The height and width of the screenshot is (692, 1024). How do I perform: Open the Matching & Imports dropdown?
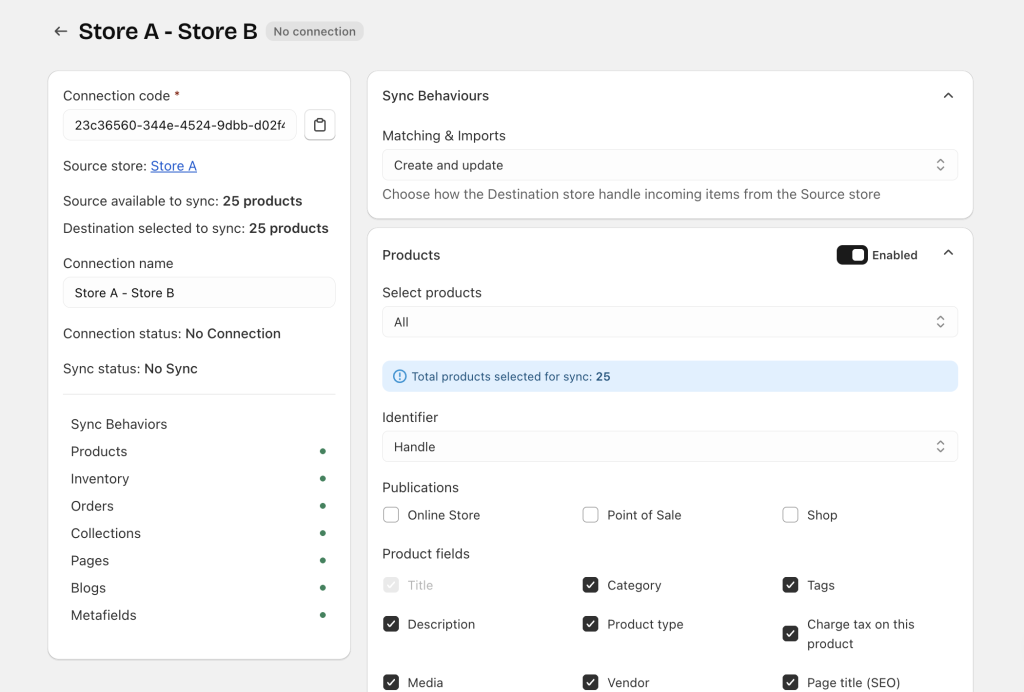[669, 165]
